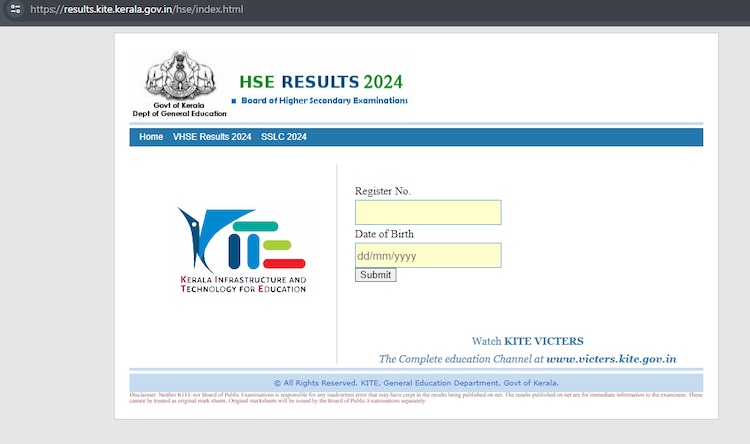750x444 pixels.
Task: Click the red disclaimer text at bottom
Action: point(416,397)
